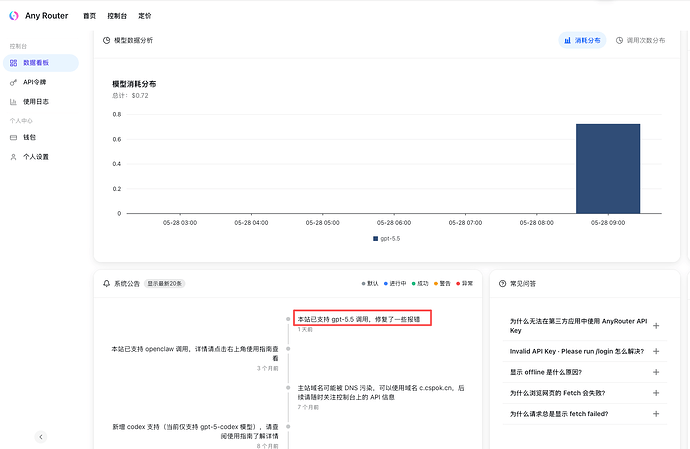This screenshot has height=449, width=690.
Task: Open announcement 新增 codex 支持
Action: 195,431
